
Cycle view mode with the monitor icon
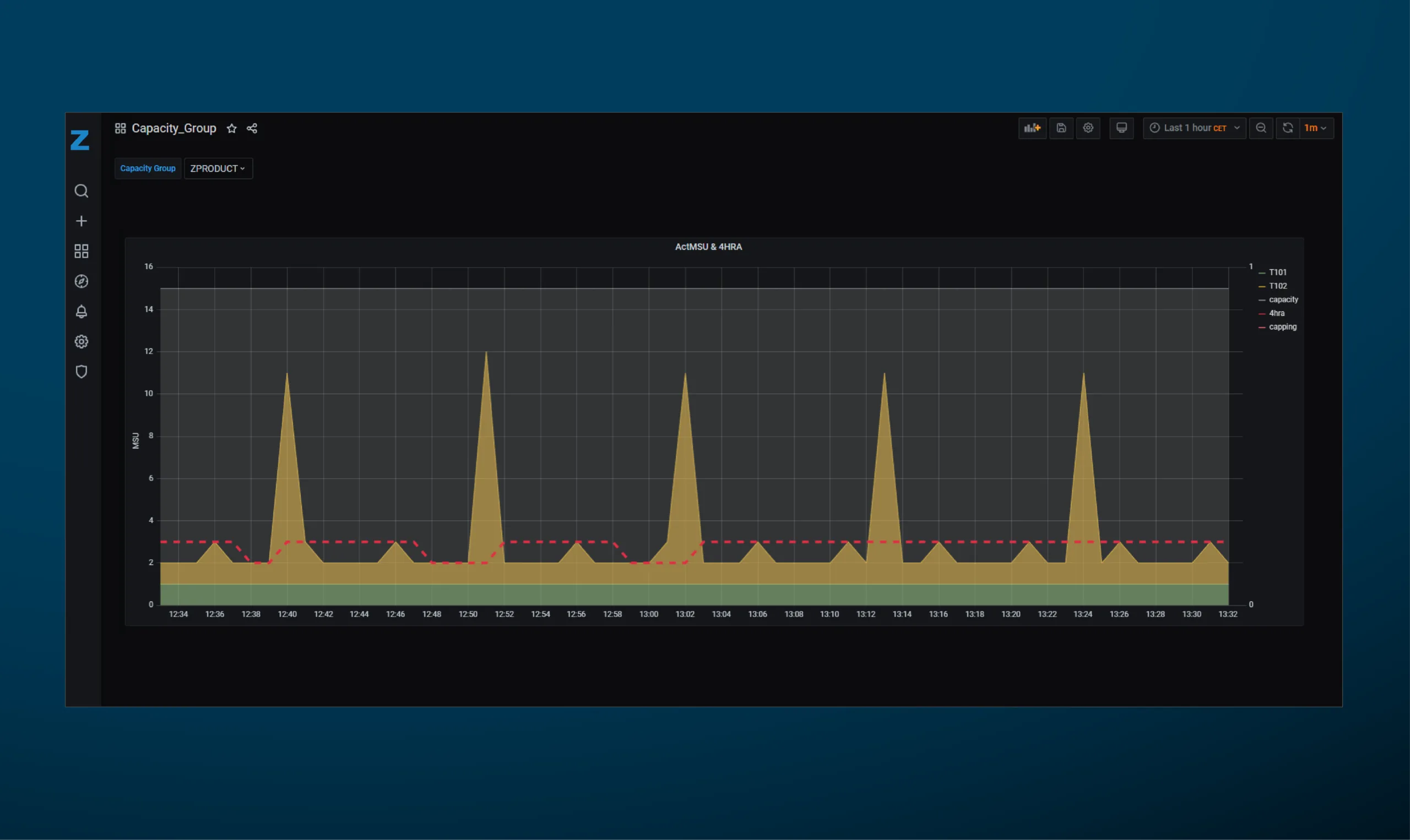point(1121,128)
